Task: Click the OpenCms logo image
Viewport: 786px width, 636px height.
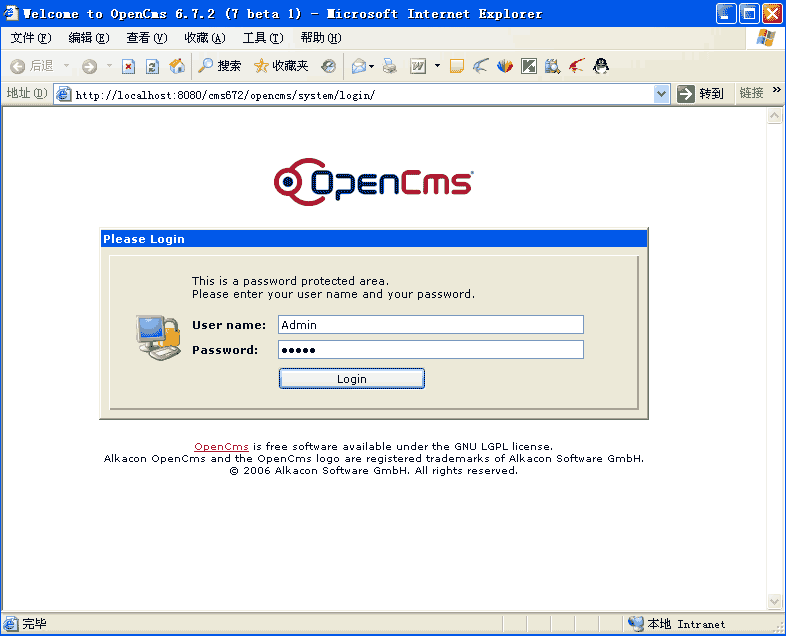Action: (x=373, y=182)
